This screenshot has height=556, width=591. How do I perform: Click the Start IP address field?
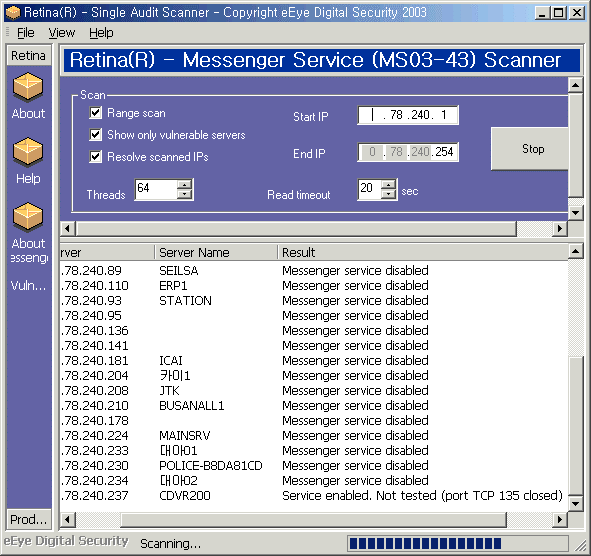pos(408,115)
